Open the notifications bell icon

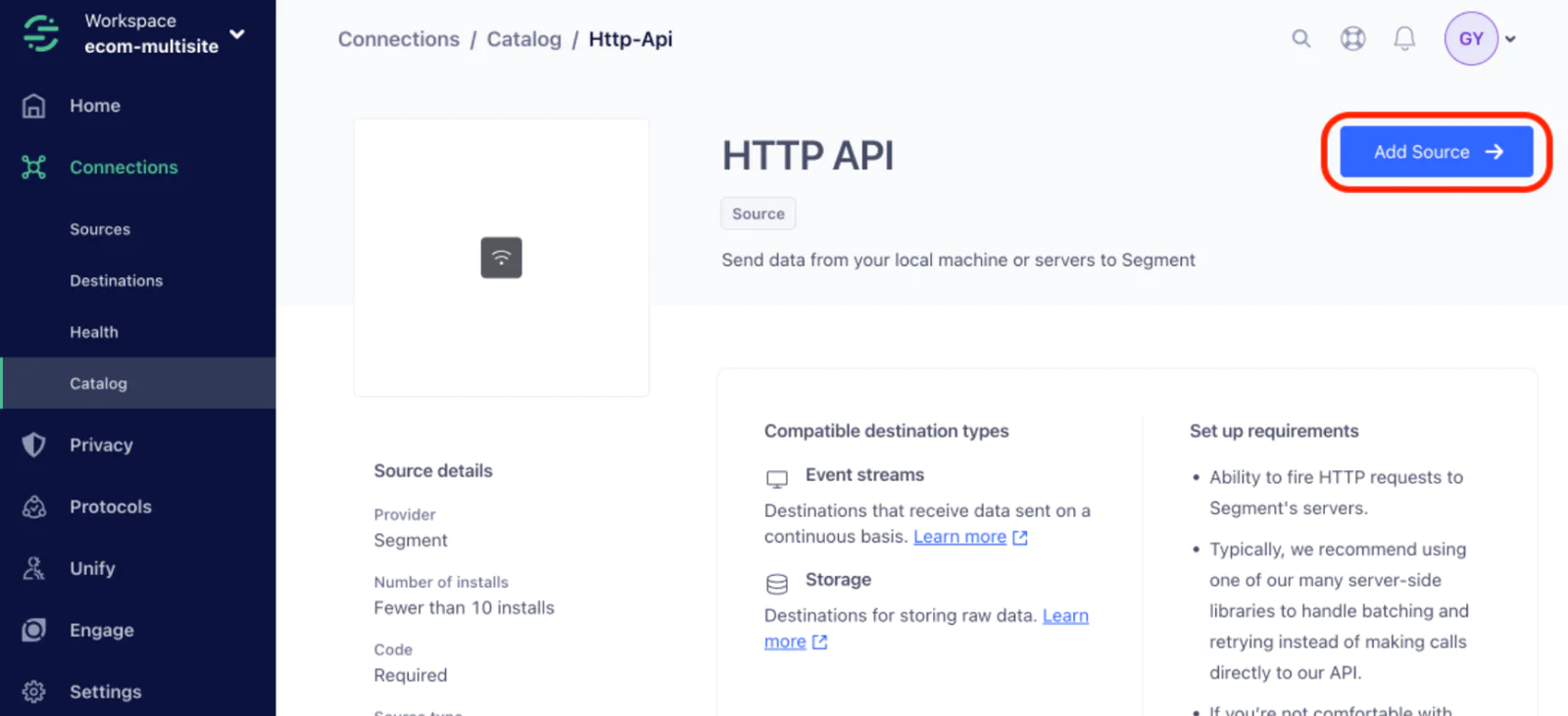1404,39
